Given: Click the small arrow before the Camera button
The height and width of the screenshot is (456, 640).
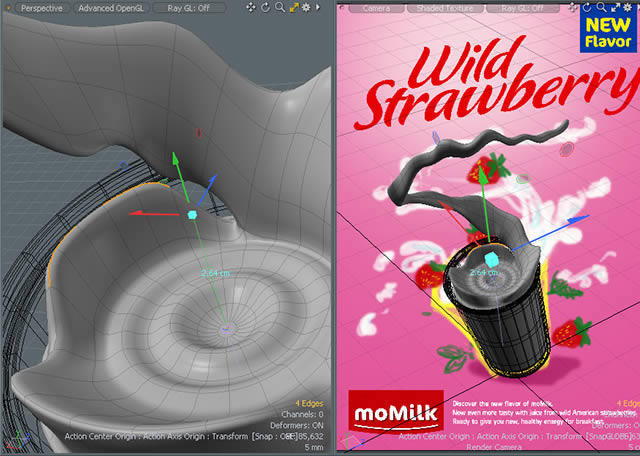Looking at the screenshot, I should pos(342,7).
